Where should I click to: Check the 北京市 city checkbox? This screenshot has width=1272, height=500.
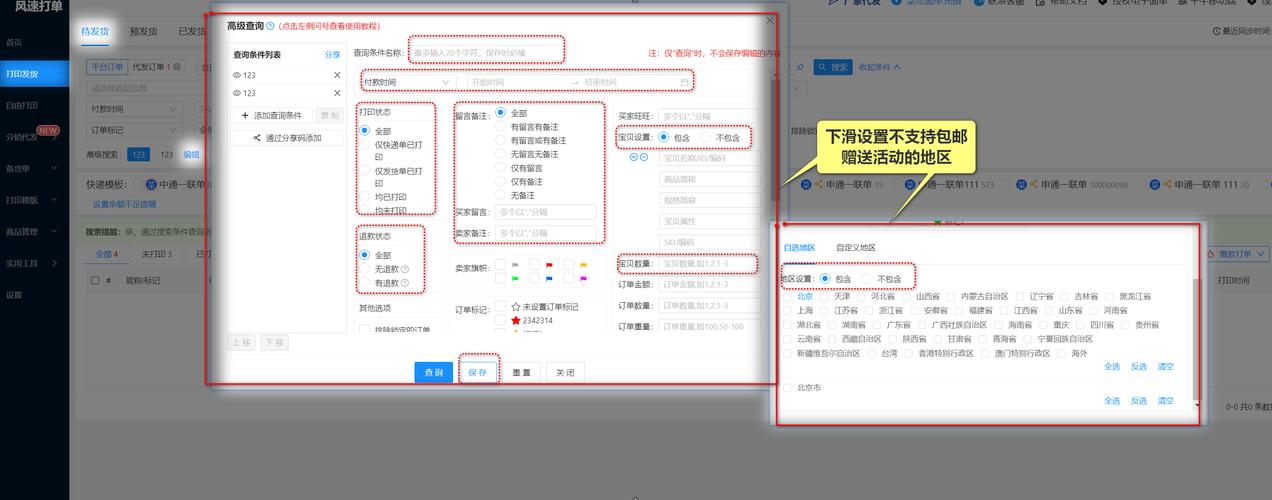(788, 387)
